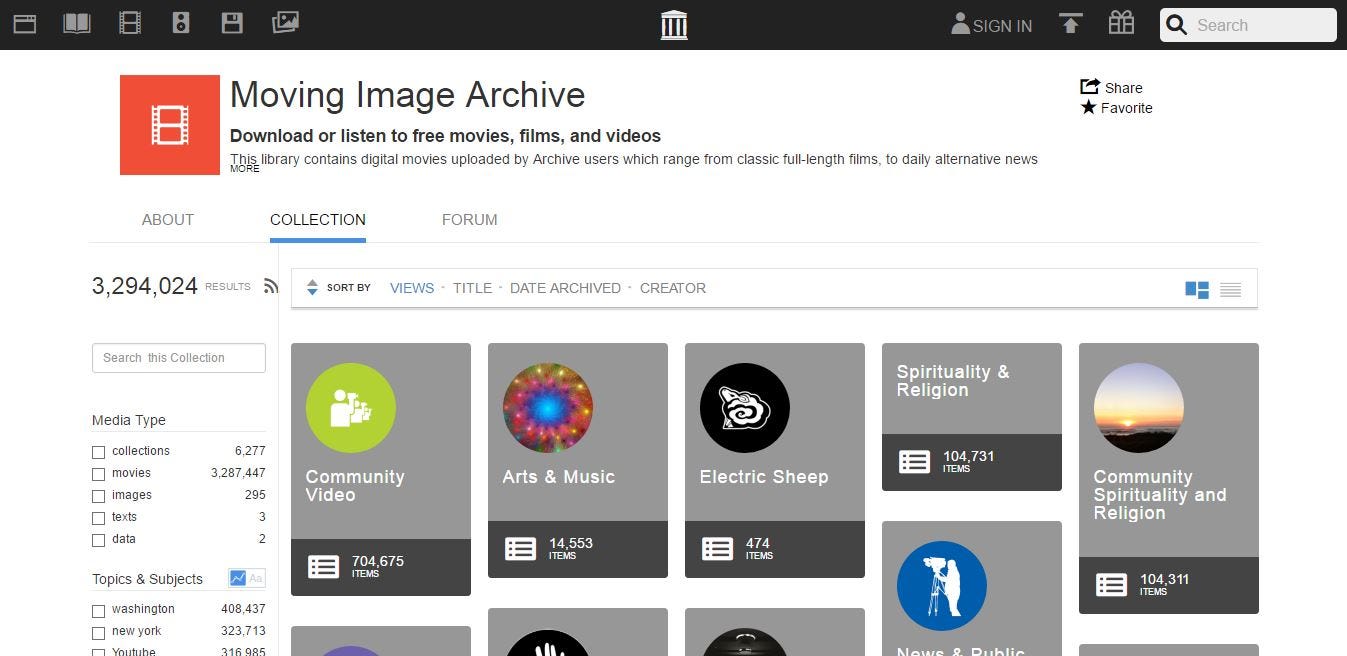Click the list icon on Community Video
The width and height of the screenshot is (1347, 656).
324,566
